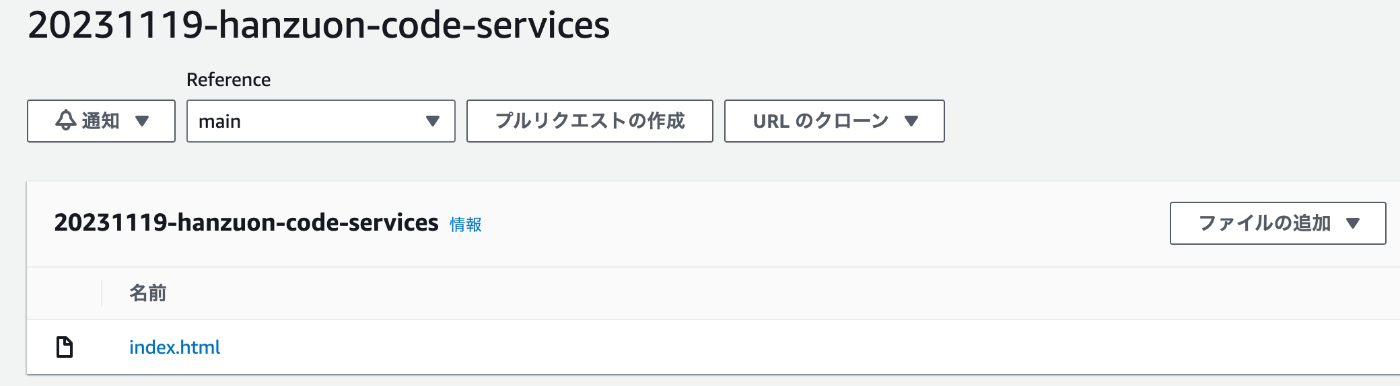Click the triangle arrow on ファイルの追加
The image size is (1400, 386).
1353,224
